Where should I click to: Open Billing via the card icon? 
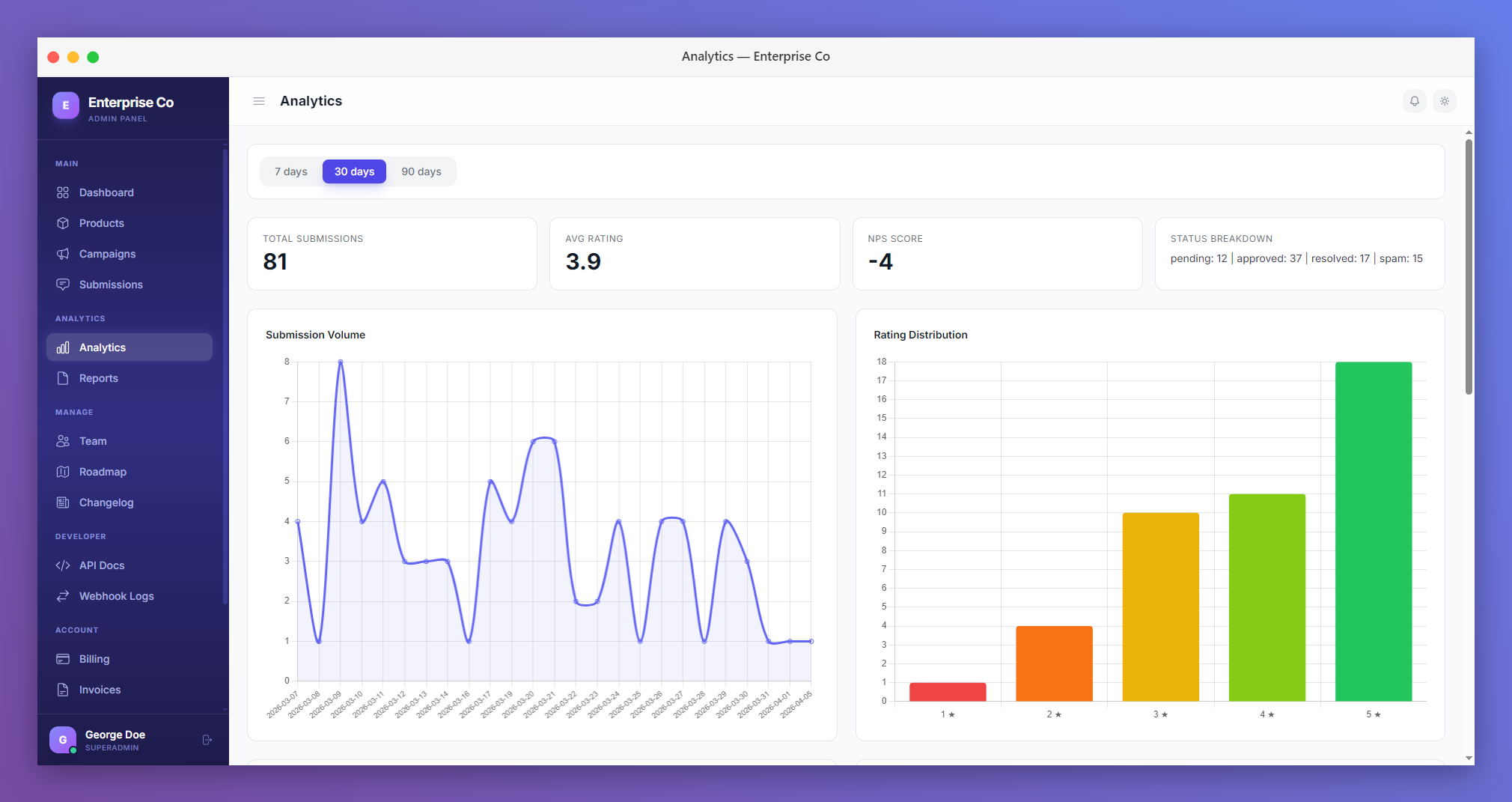[64, 659]
